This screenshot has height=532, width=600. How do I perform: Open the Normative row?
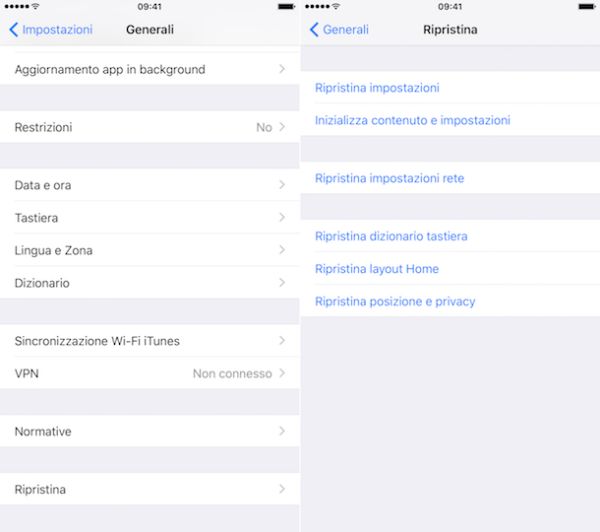pyautogui.click(x=150, y=431)
